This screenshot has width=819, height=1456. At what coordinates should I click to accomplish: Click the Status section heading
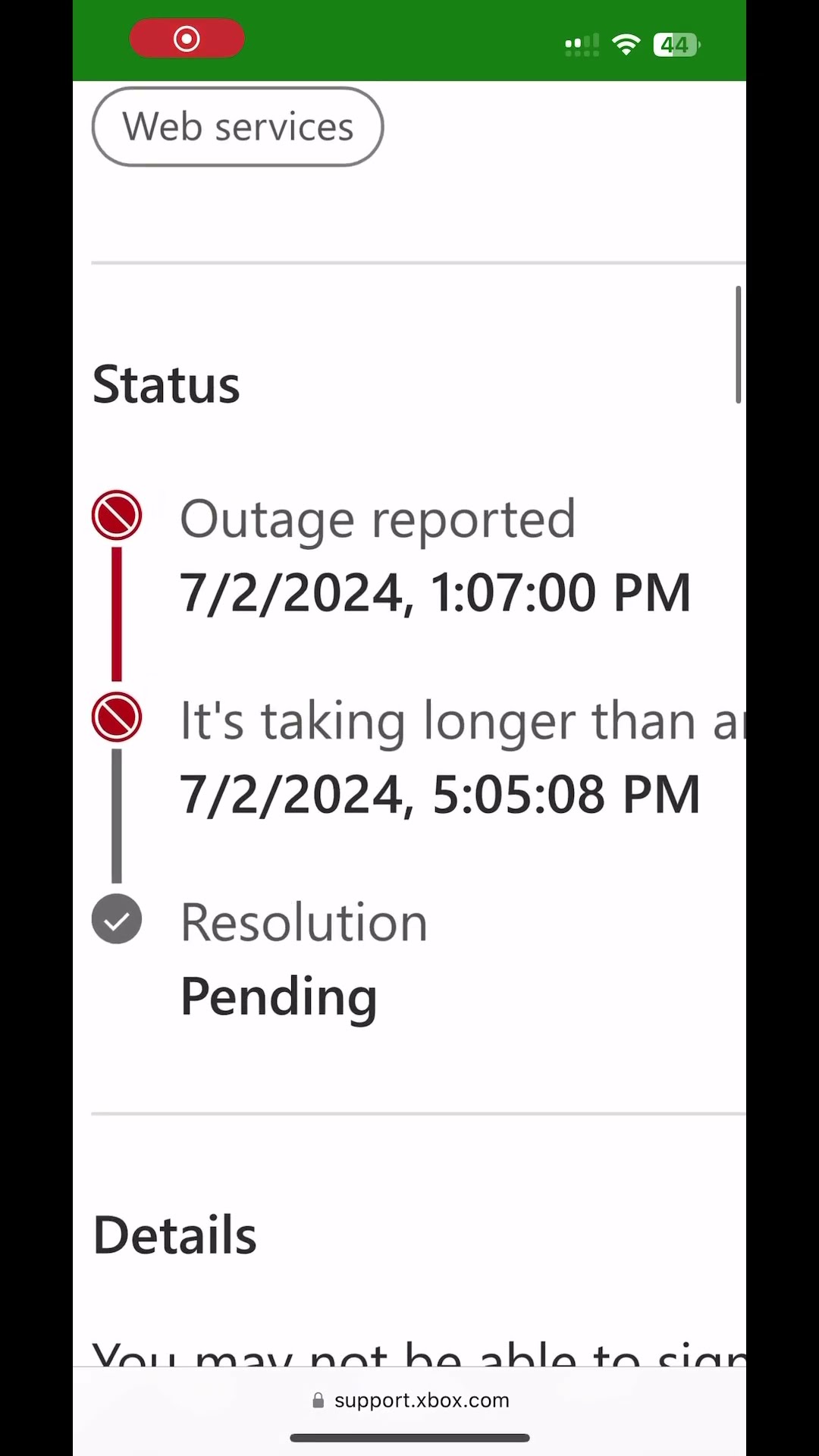tap(166, 385)
